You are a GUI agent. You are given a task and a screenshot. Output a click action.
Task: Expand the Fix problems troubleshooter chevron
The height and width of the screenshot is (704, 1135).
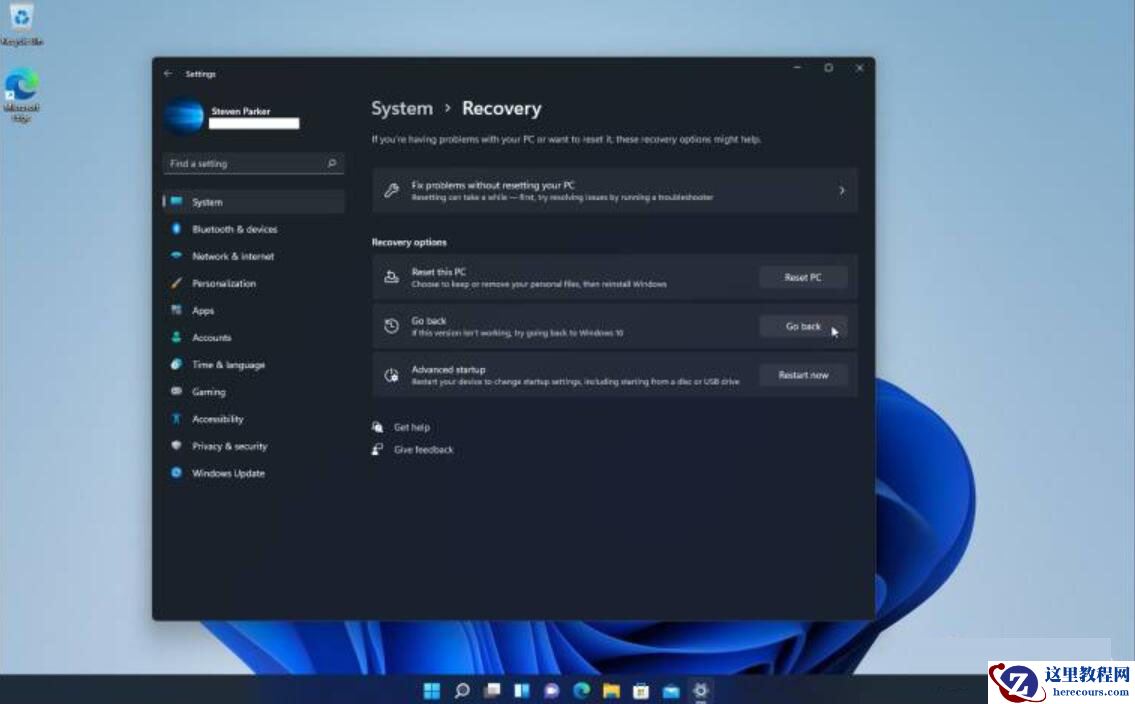[x=843, y=190]
